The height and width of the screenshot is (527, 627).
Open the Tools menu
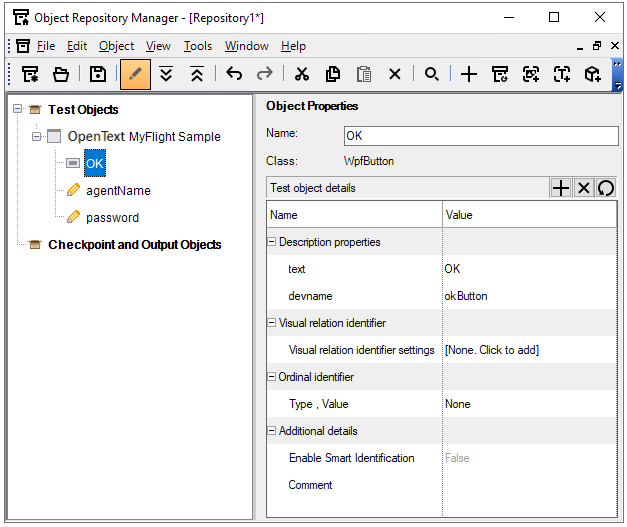click(x=198, y=46)
